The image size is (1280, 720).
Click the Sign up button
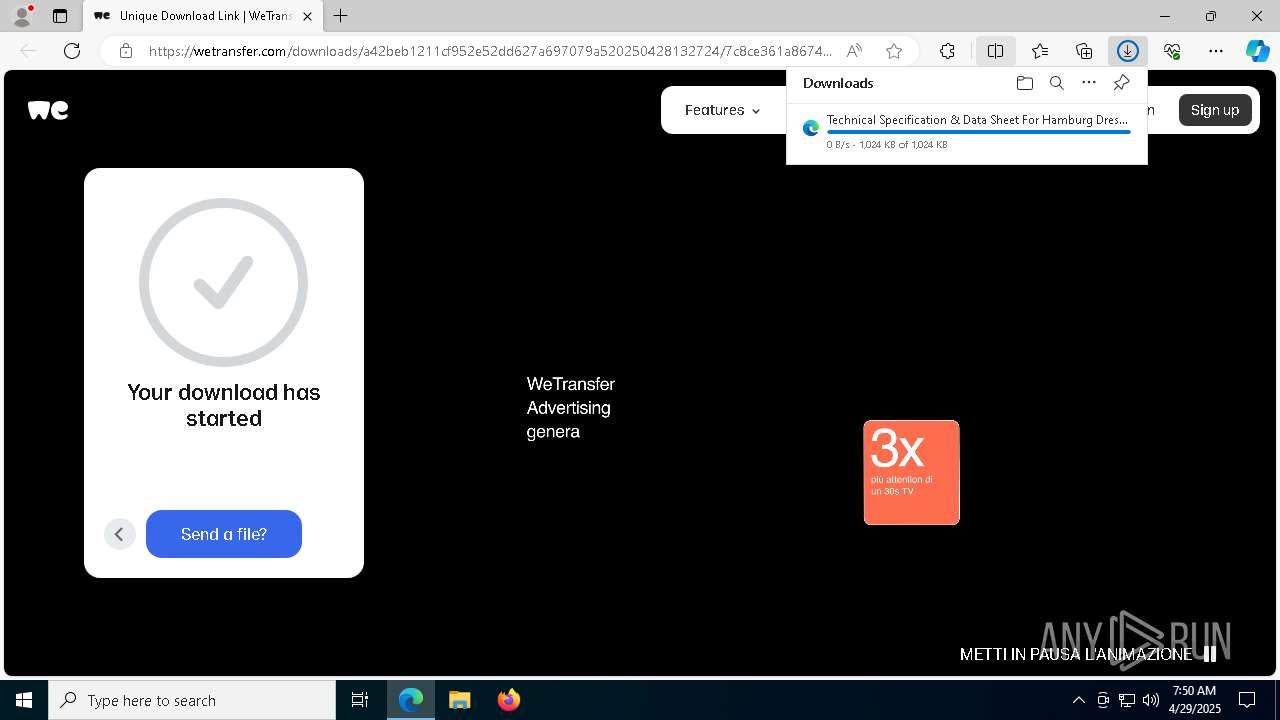(x=1215, y=110)
